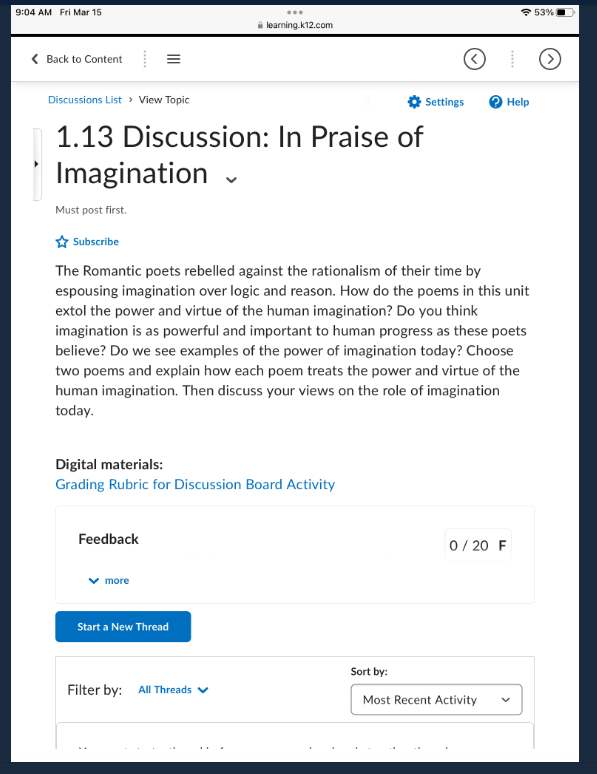The height and width of the screenshot is (774, 597).
Task: Open the Discussions List breadcrumb
Action: pyautogui.click(x=84, y=100)
